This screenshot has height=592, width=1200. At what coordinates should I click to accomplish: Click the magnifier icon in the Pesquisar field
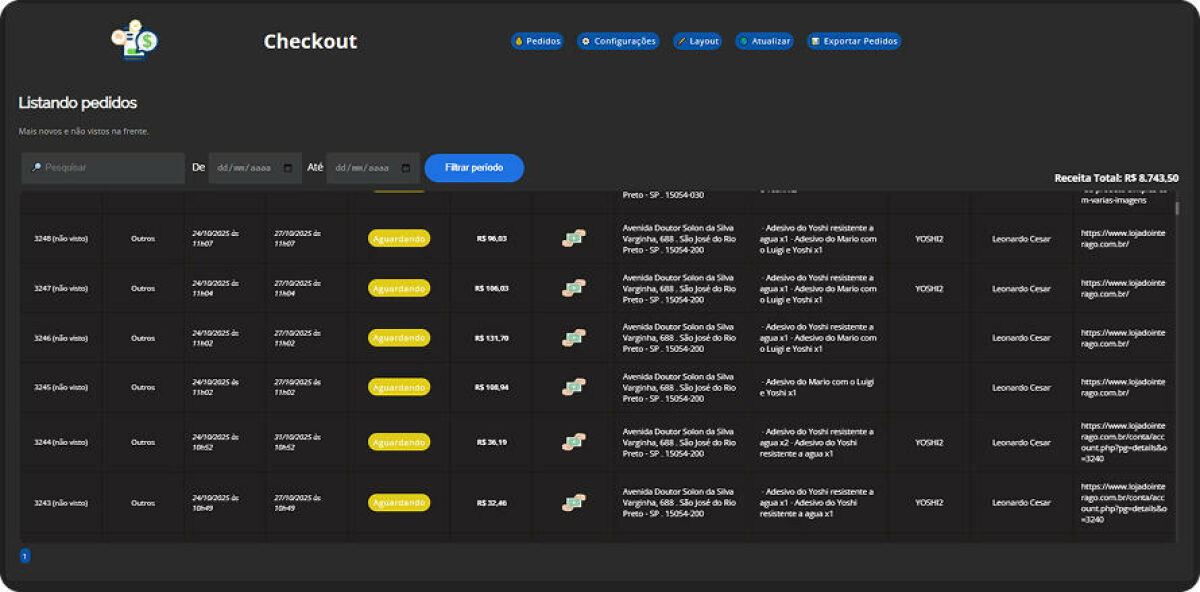(35, 167)
